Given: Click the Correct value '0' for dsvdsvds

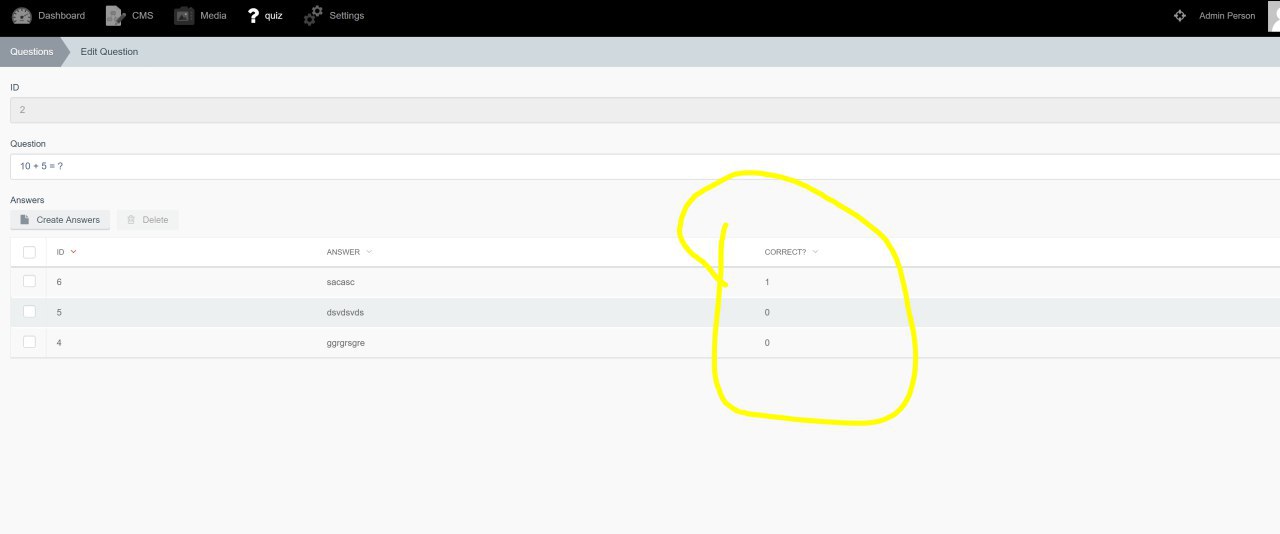Looking at the screenshot, I should point(767,312).
